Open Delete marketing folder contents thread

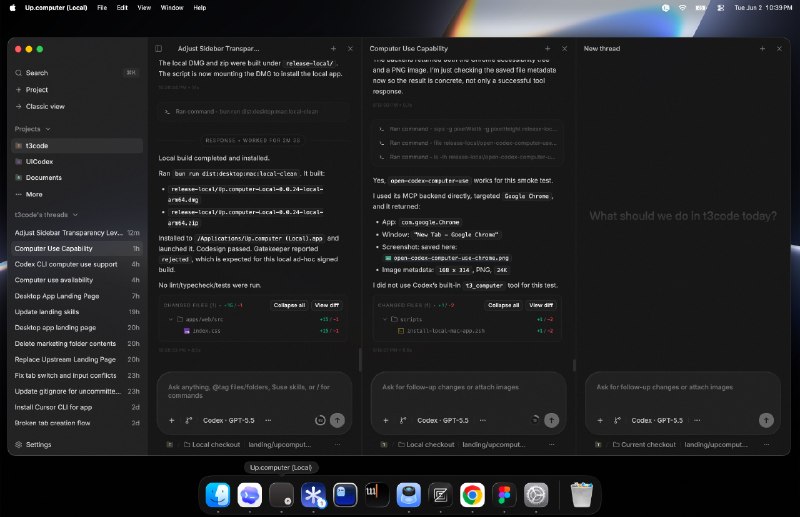(77, 343)
